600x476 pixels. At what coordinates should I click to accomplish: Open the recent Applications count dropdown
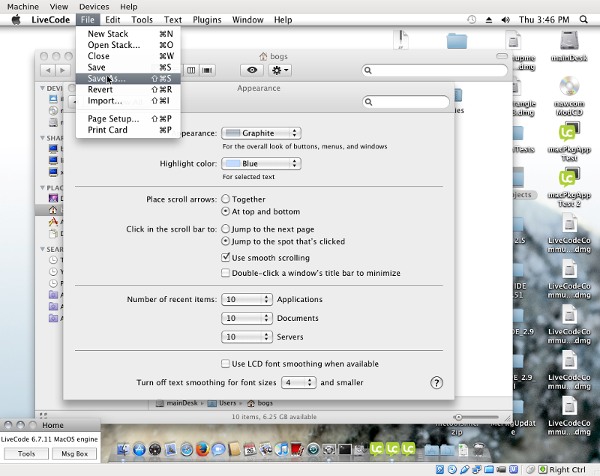[x=247, y=299]
